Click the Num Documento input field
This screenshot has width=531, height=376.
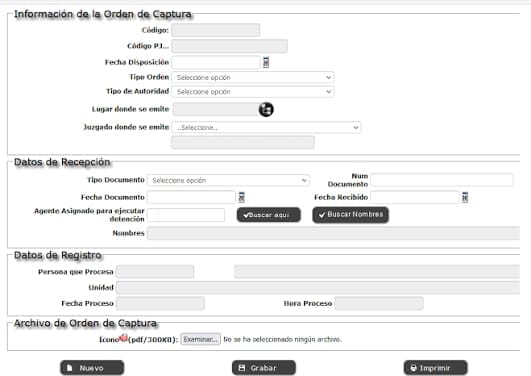tap(442, 180)
